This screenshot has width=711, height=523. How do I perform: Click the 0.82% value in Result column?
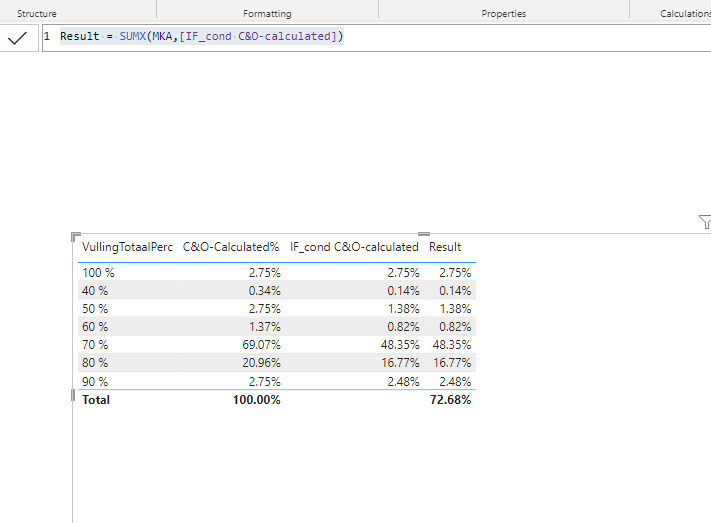[455, 327]
